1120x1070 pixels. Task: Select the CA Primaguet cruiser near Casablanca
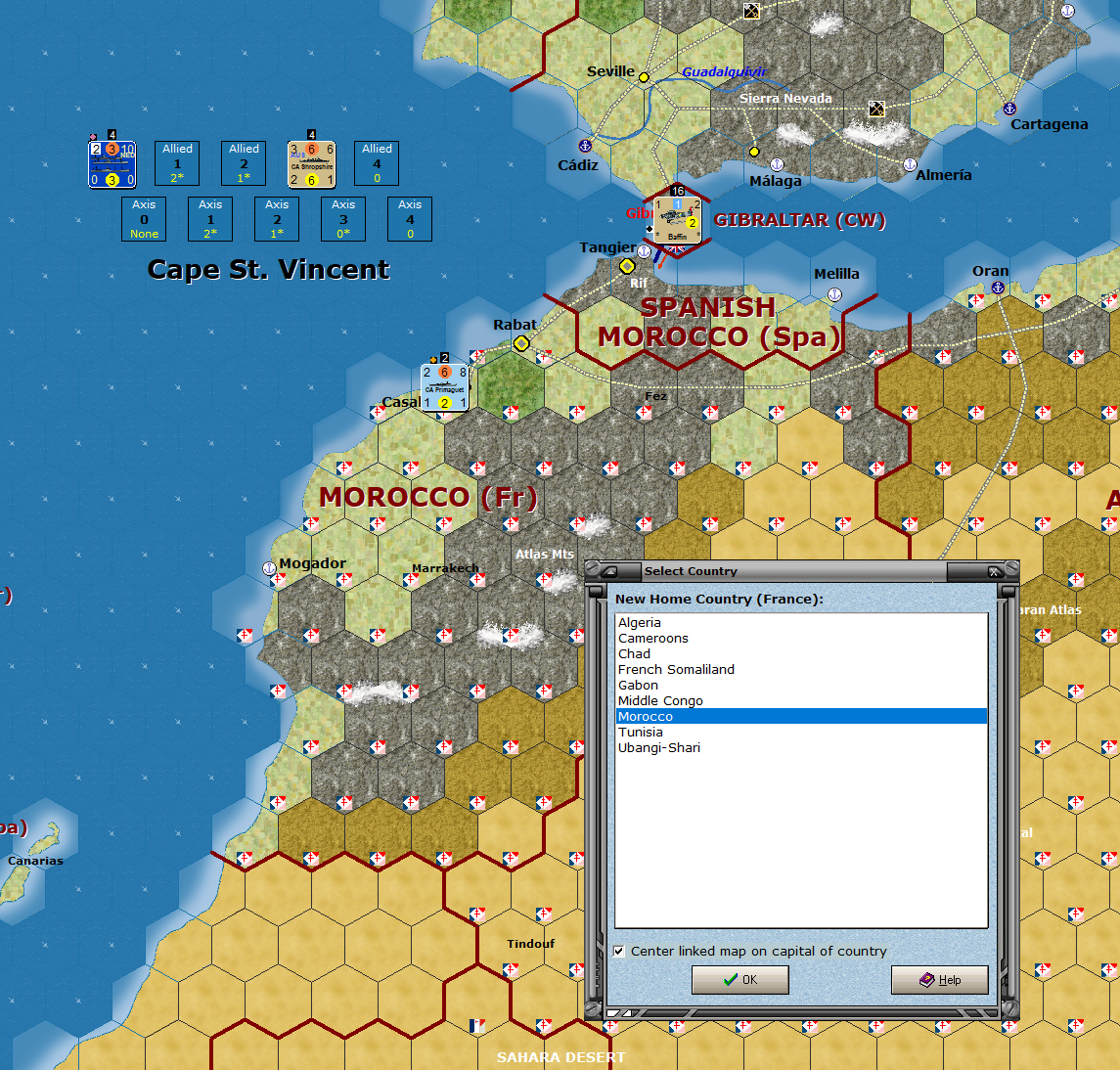click(444, 387)
